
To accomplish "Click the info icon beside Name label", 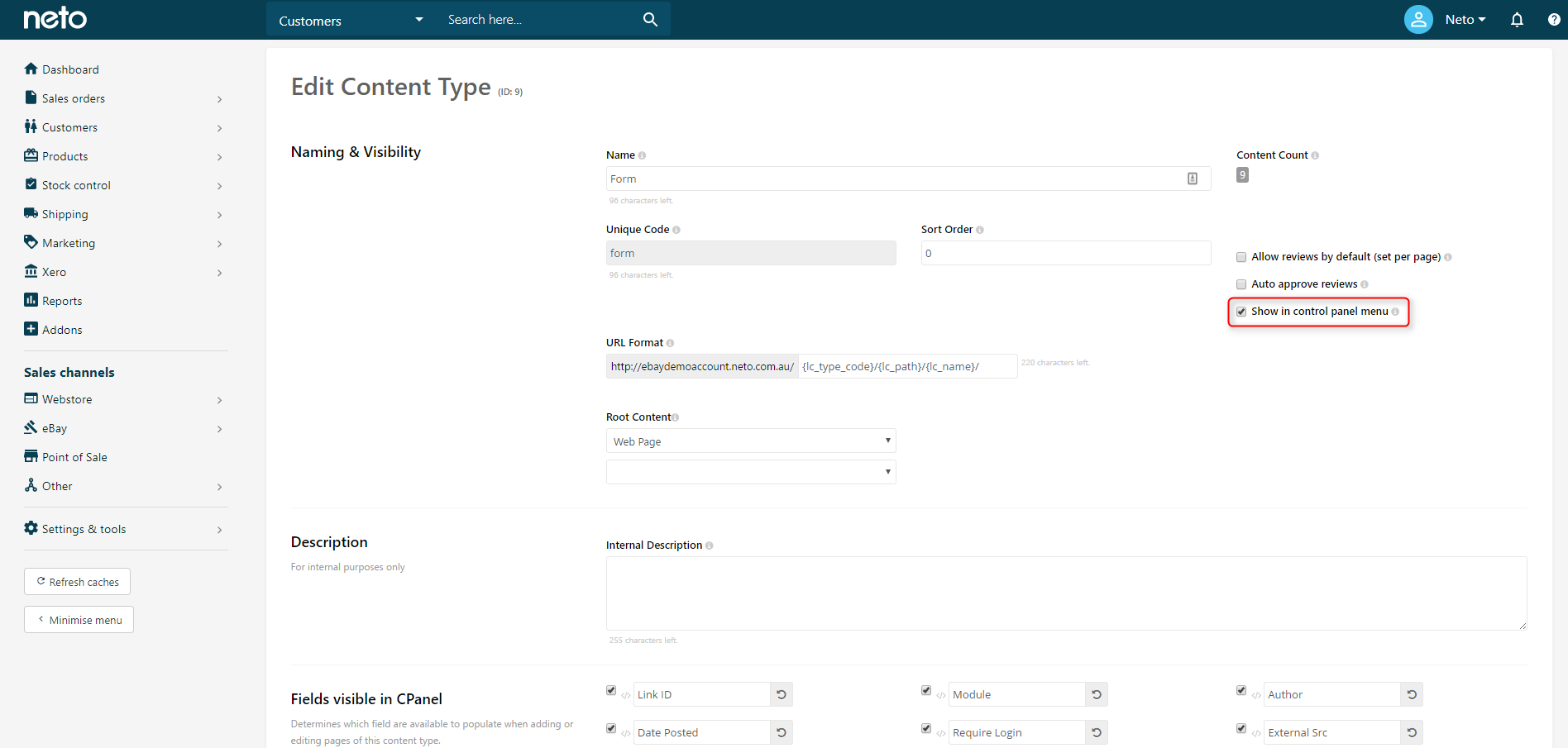I will point(642,155).
